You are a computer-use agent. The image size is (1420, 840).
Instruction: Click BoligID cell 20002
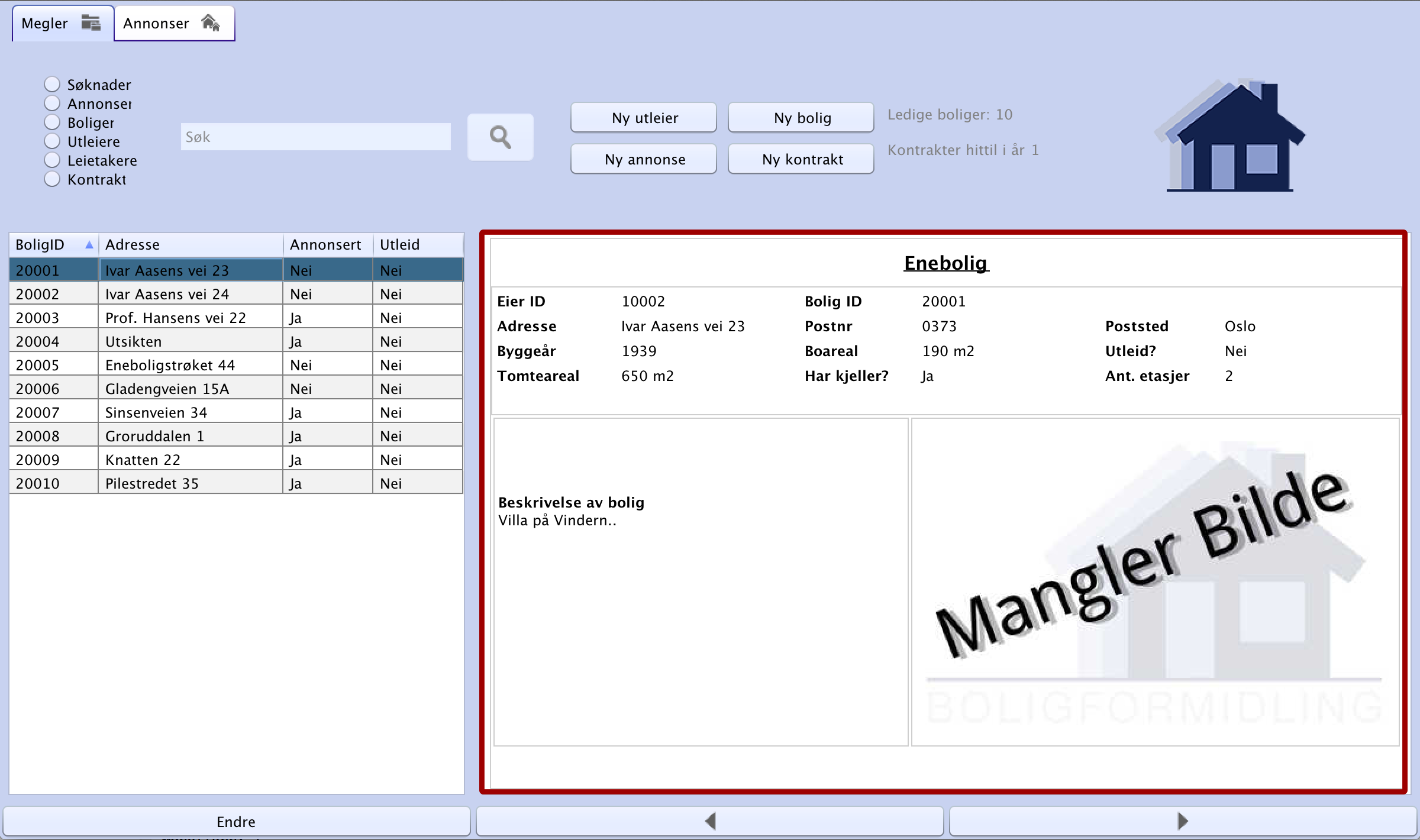[x=54, y=294]
